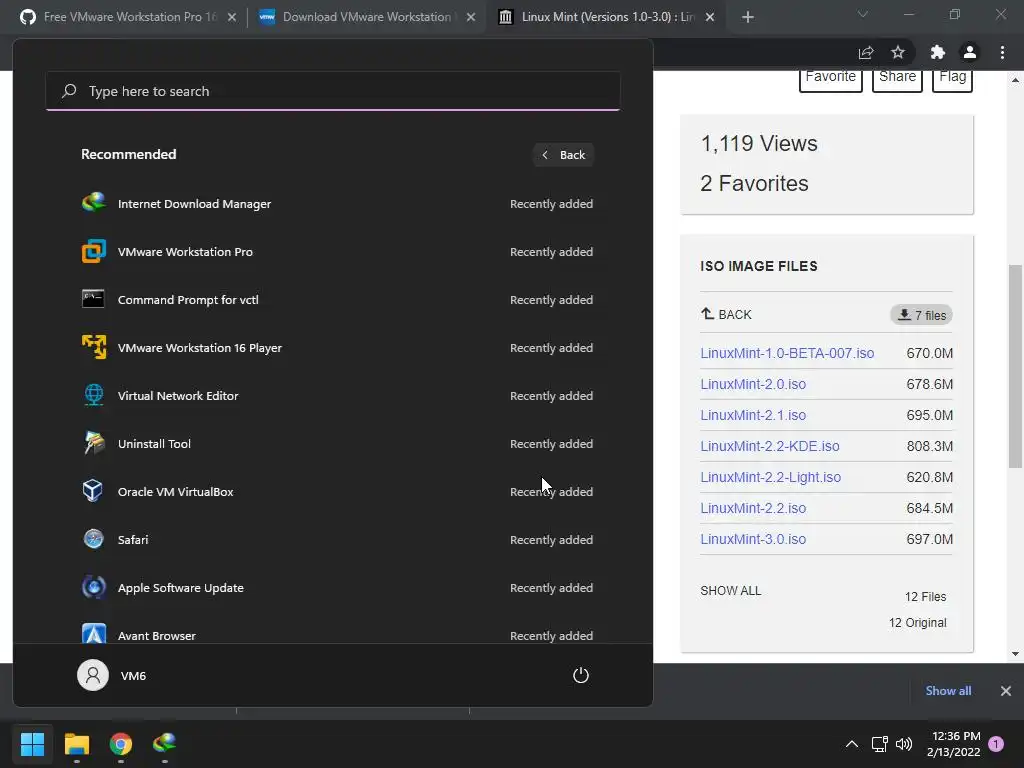Open the clock showing 12:36 PM
Viewport: 1024px width, 768px height.
(953, 744)
